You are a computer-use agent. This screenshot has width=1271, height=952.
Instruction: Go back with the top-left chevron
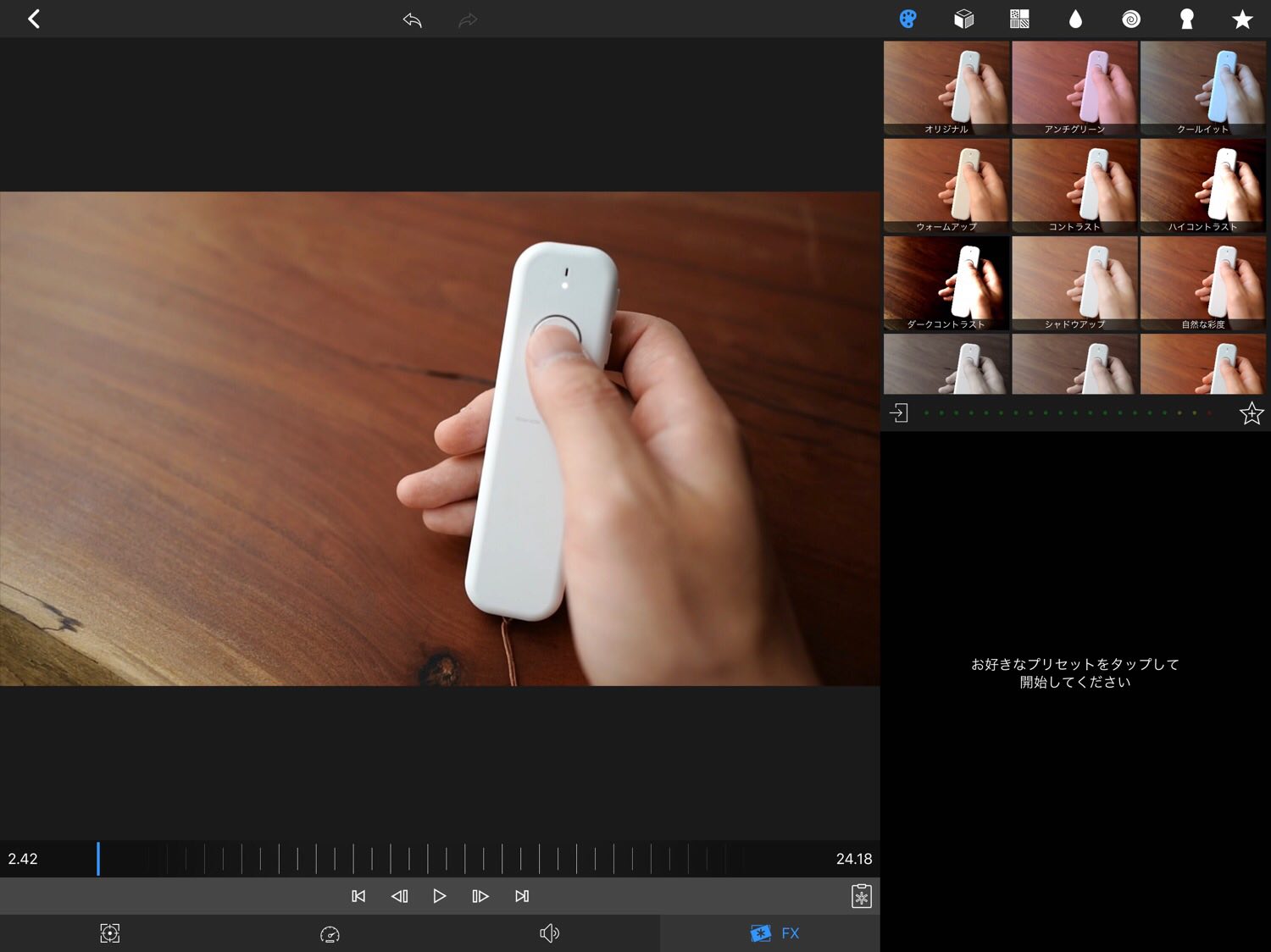[34, 19]
